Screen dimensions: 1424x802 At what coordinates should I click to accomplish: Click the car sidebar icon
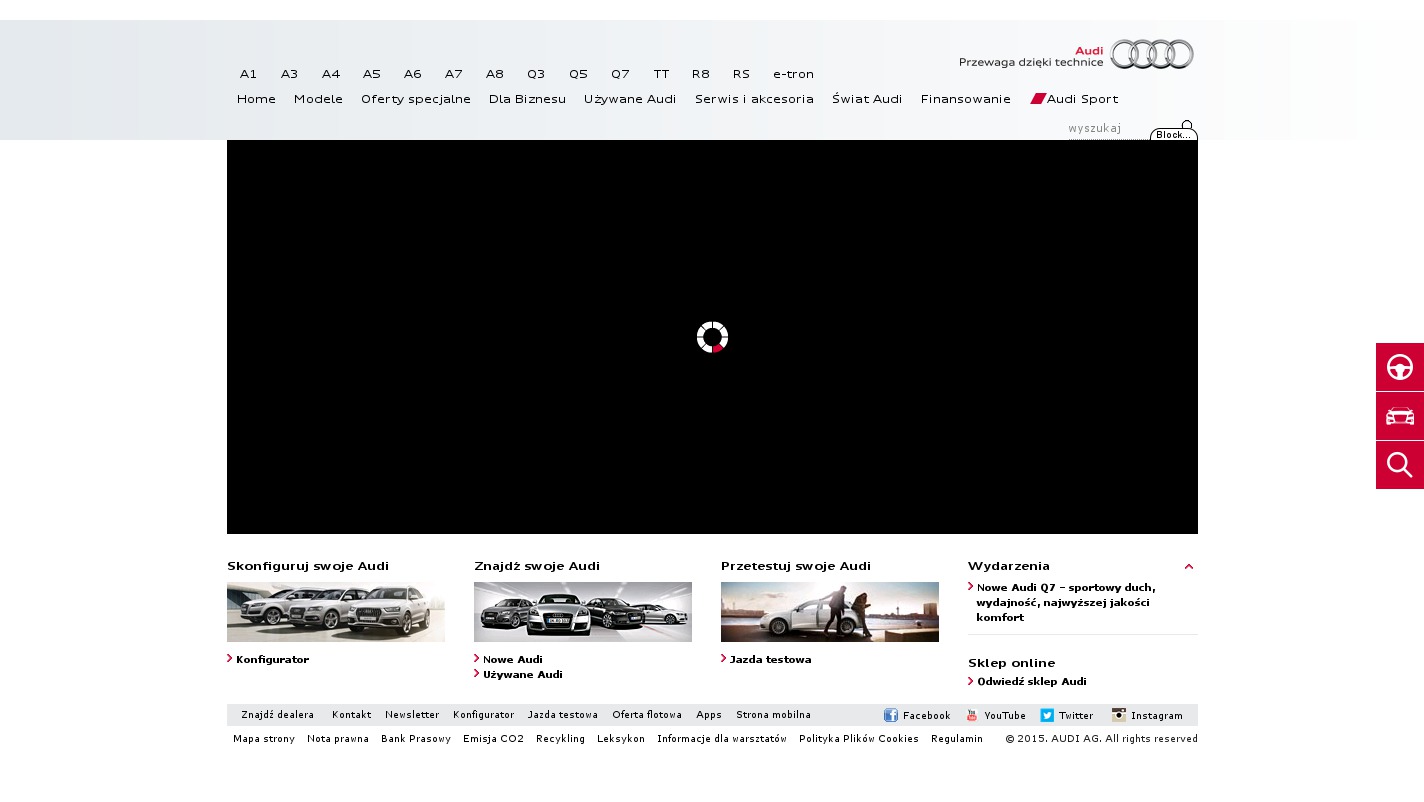(1399, 416)
